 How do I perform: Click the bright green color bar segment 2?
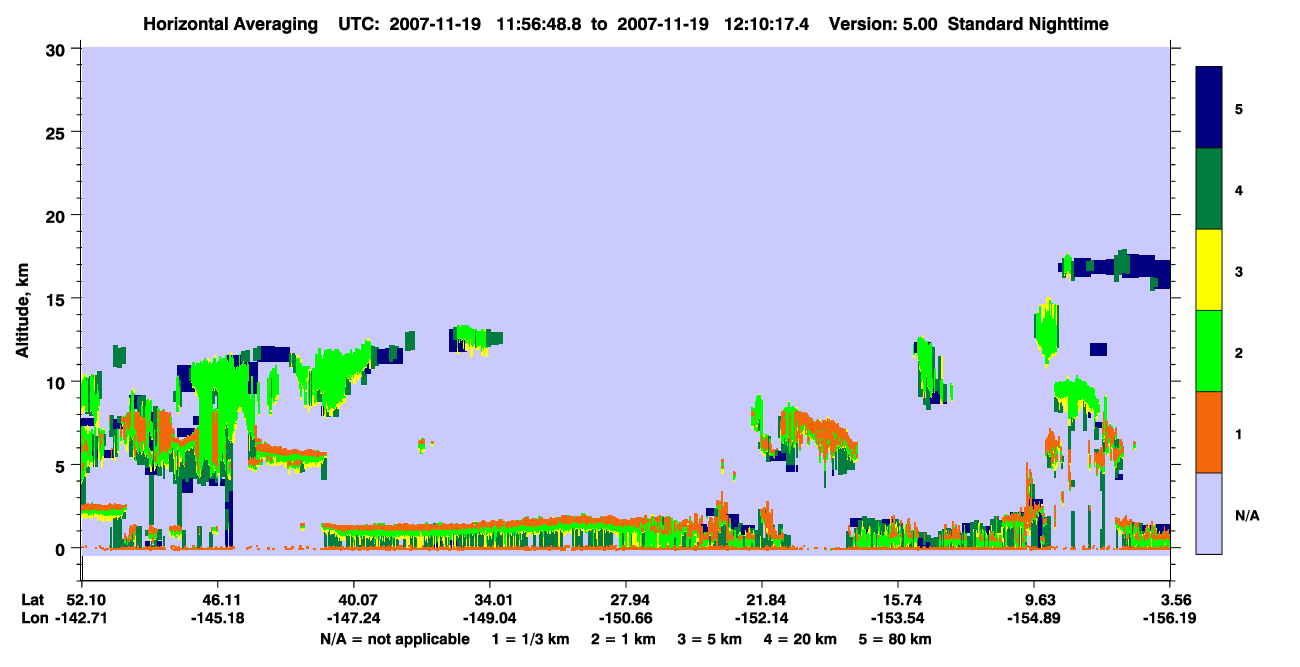[x=1209, y=351]
